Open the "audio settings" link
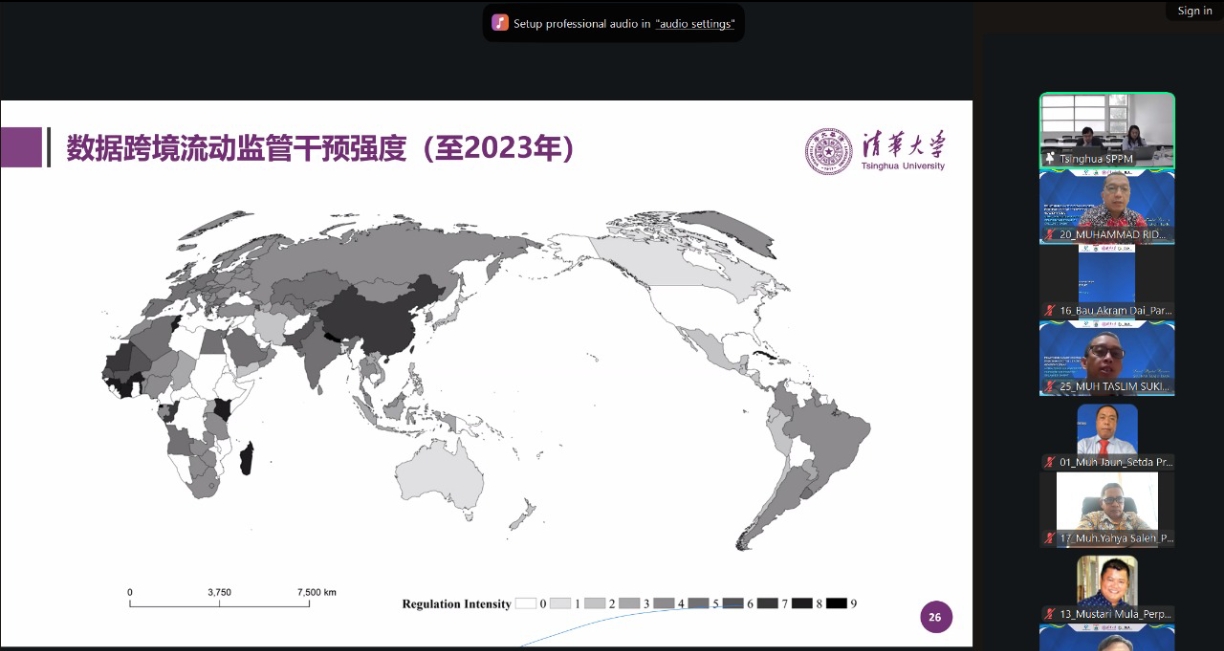This screenshot has width=1224, height=651. pyautogui.click(x=695, y=24)
